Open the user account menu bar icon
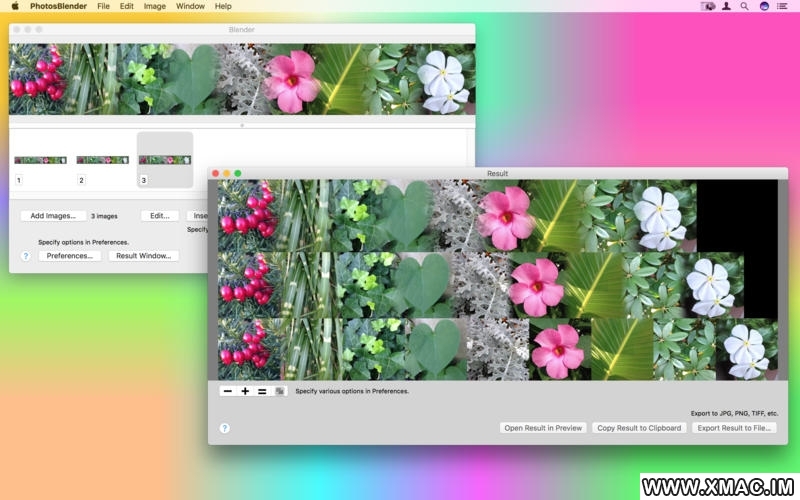The width and height of the screenshot is (800, 500). pos(726,6)
